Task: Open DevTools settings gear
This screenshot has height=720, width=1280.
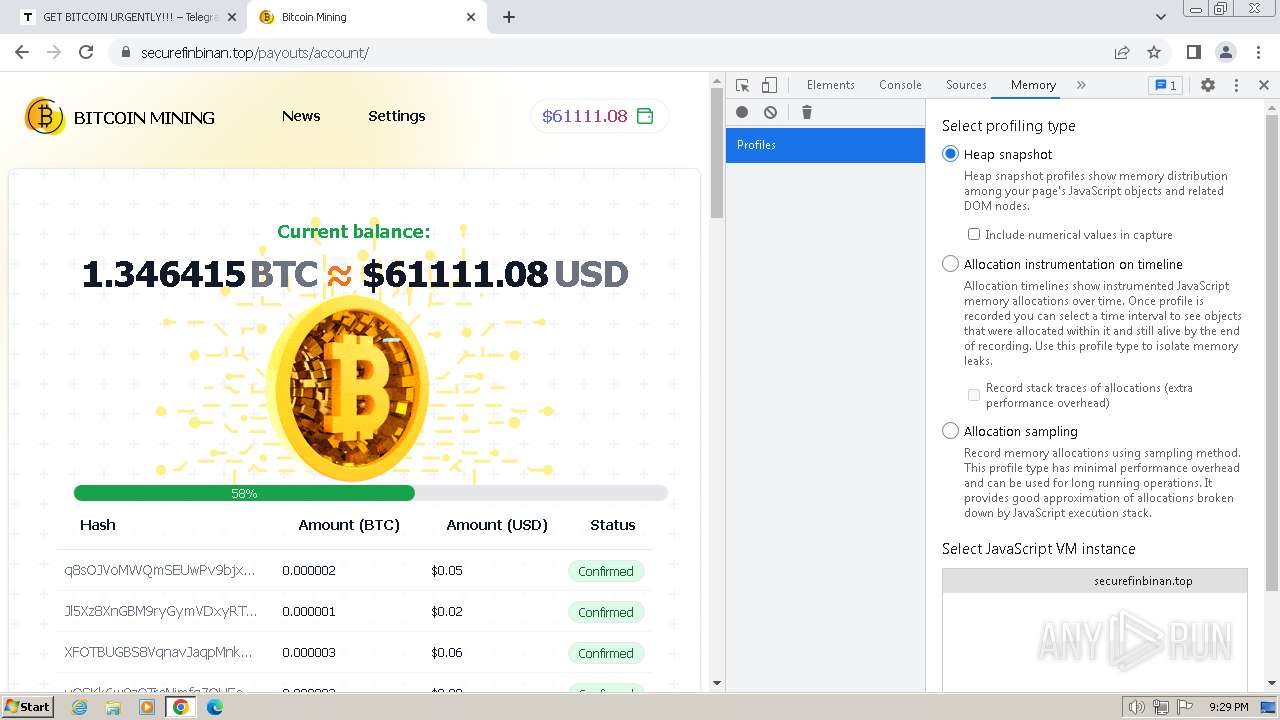Action: tap(1208, 85)
